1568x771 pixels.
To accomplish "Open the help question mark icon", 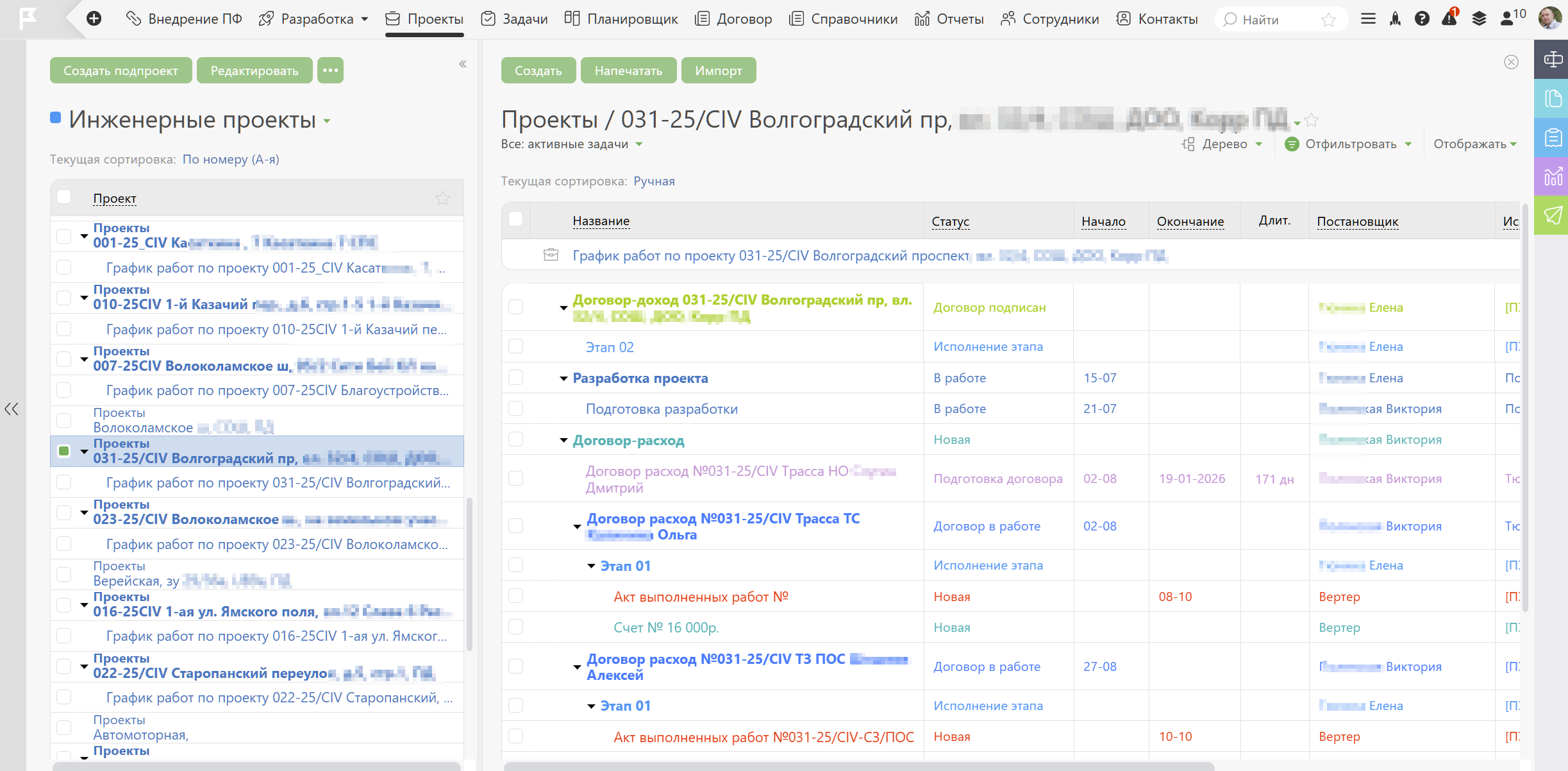I will click(1422, 19).
